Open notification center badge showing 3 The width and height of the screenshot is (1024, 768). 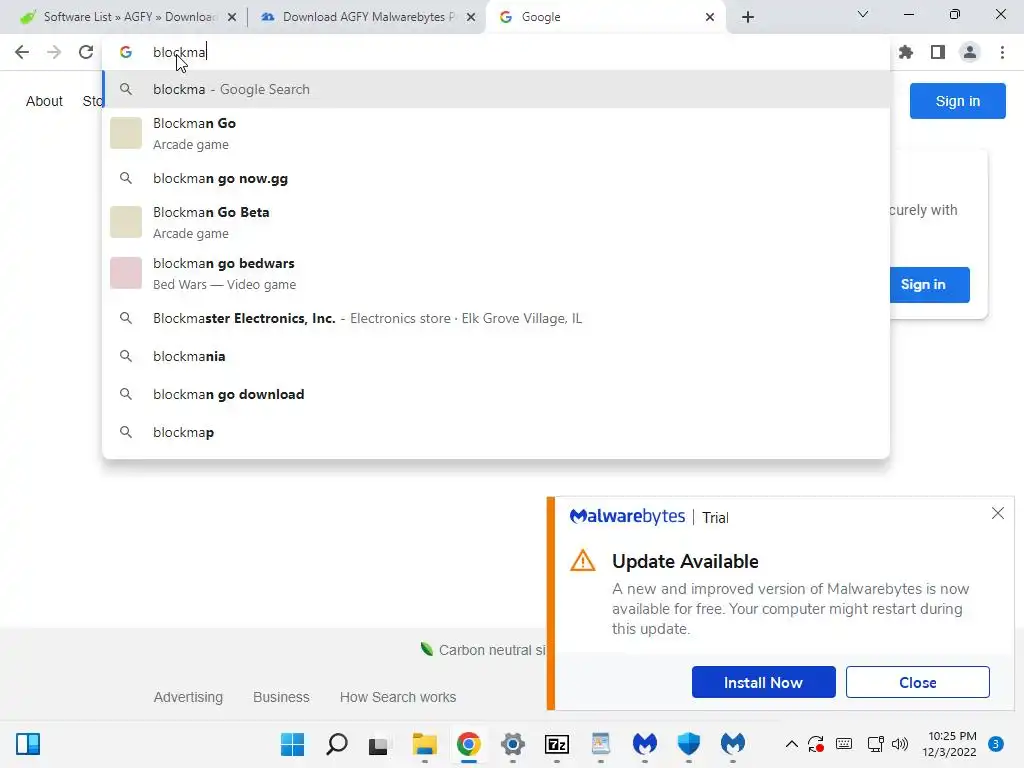(996, 744)
